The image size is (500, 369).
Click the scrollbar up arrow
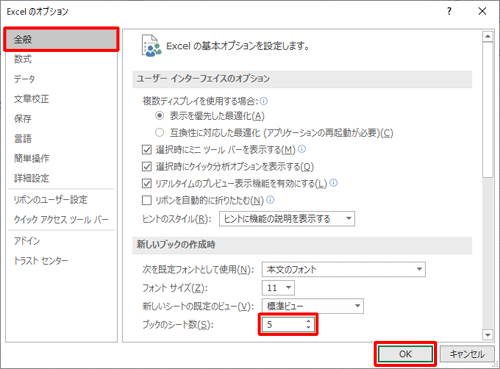[x=488, y=36]
